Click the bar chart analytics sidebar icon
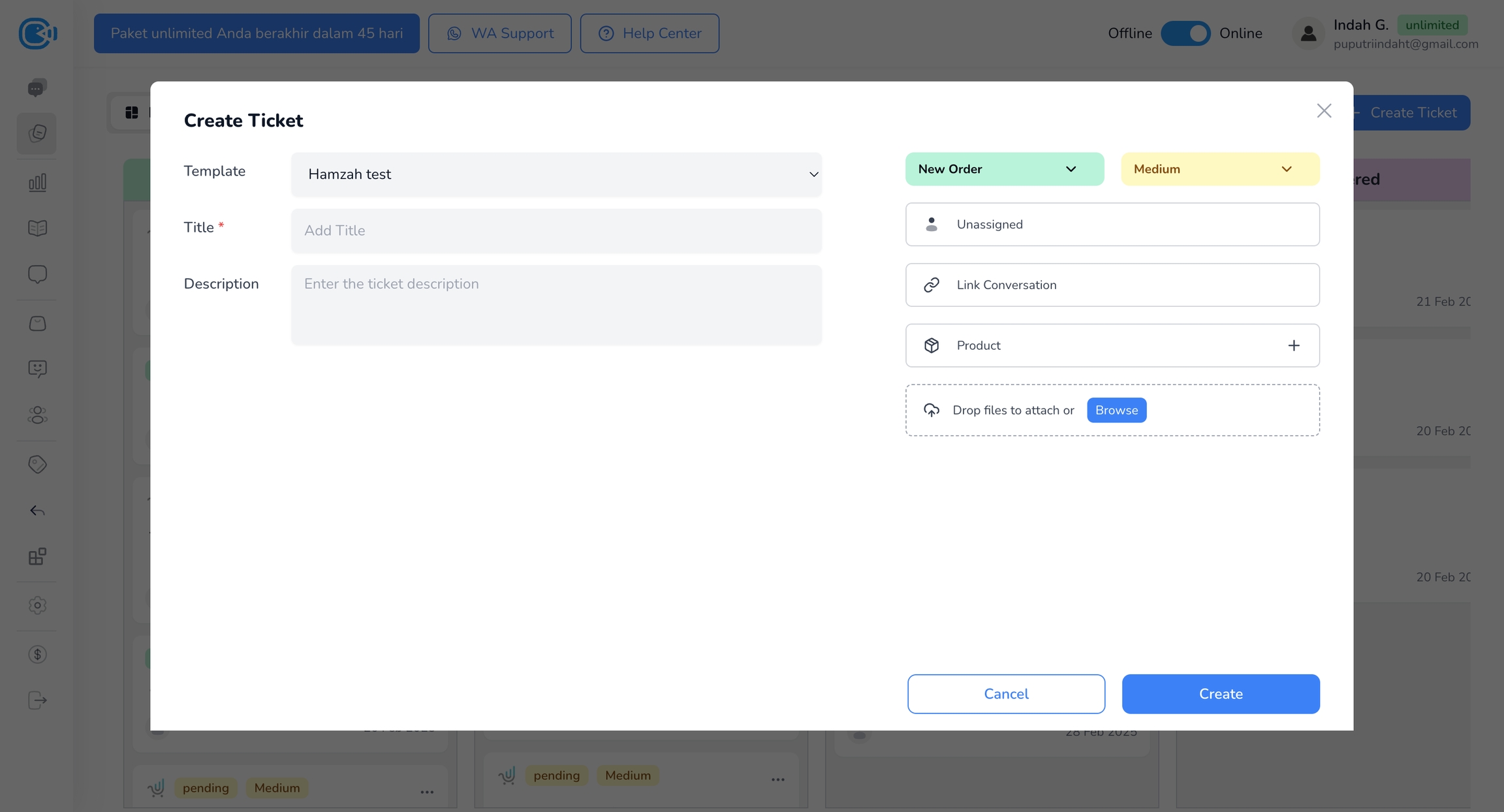The height and width of the screenshot is (812, 1504). click(37, 182)
